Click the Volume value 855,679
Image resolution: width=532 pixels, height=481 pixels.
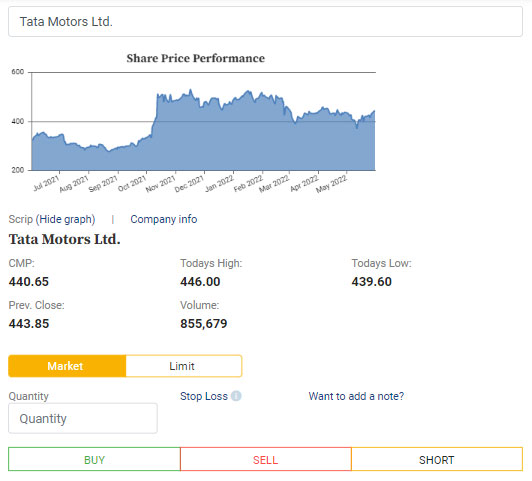(x=204, y=323)
